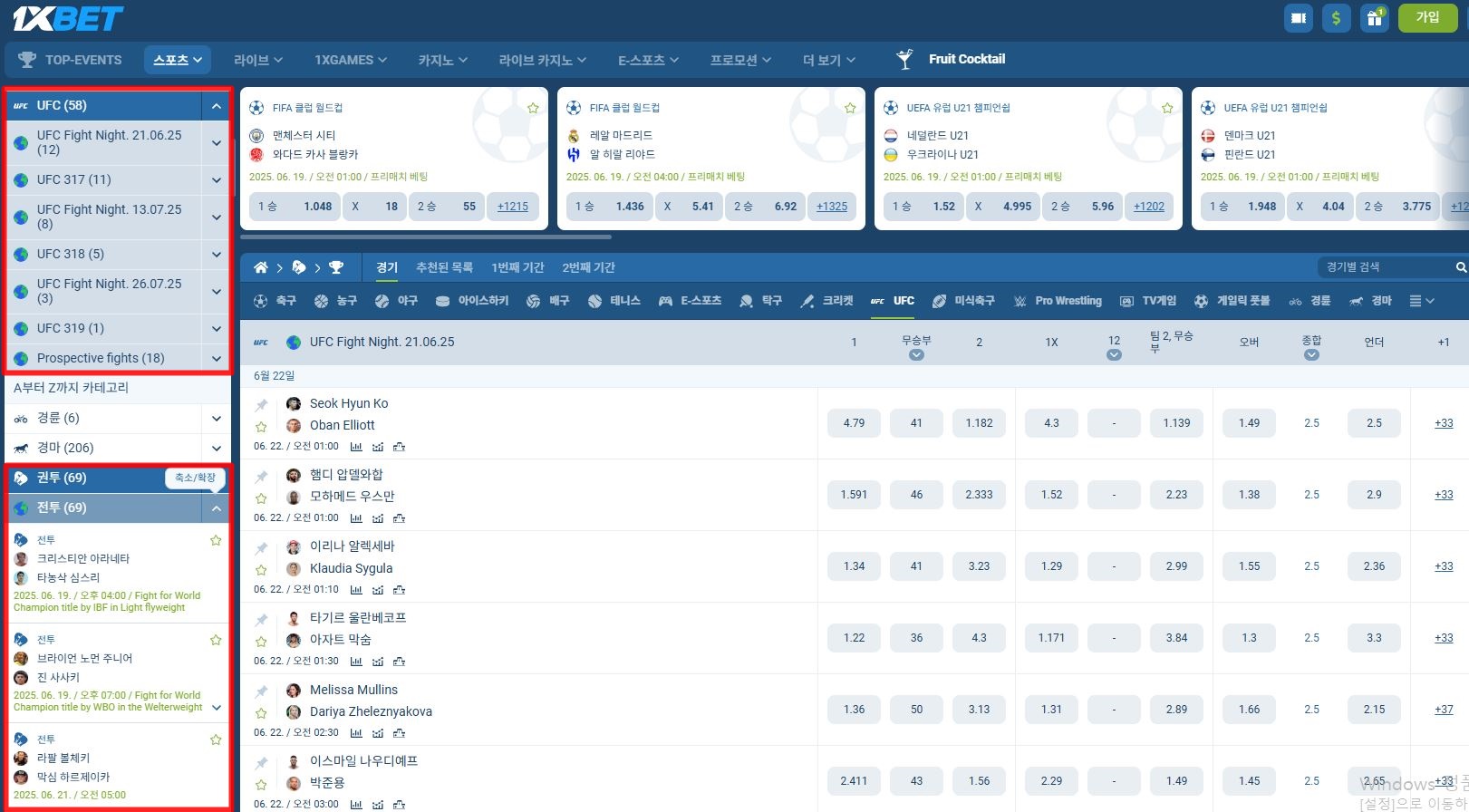
Task: Select 게일릭 풋볼 sport icon
Action: point(1232,301)
